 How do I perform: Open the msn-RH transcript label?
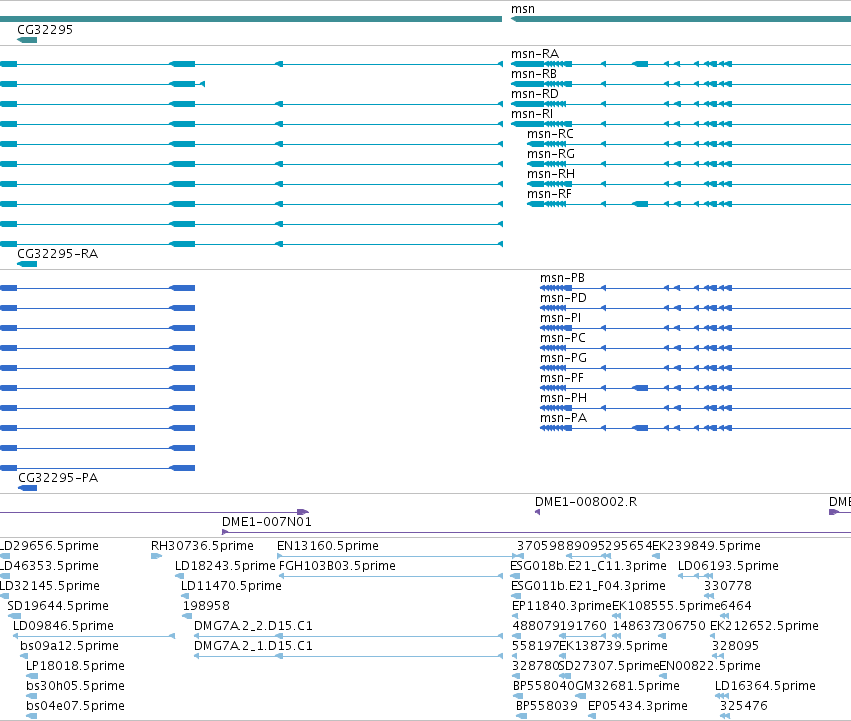(x=550, y=174)
